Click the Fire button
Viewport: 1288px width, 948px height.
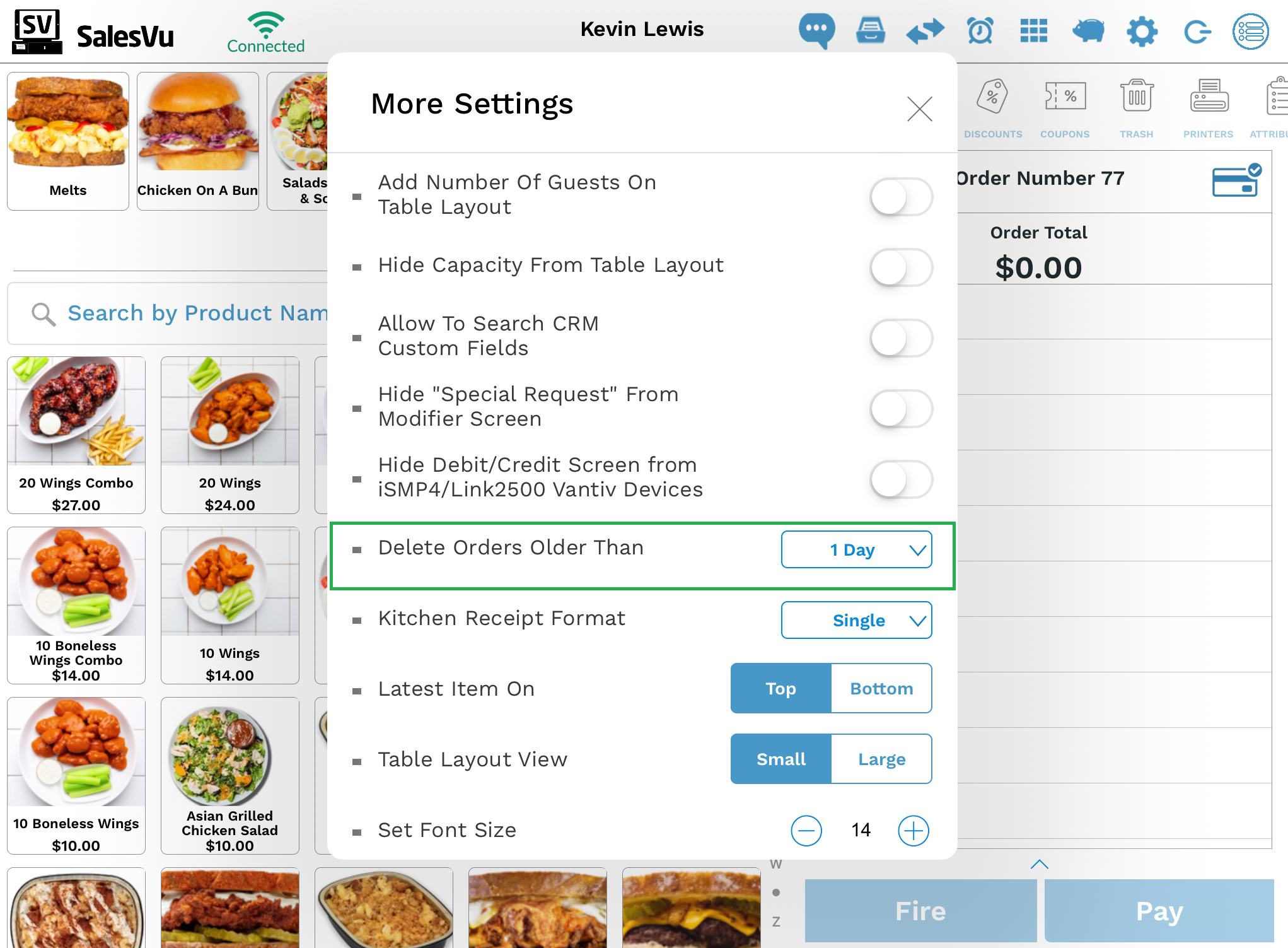pos(920,911)
